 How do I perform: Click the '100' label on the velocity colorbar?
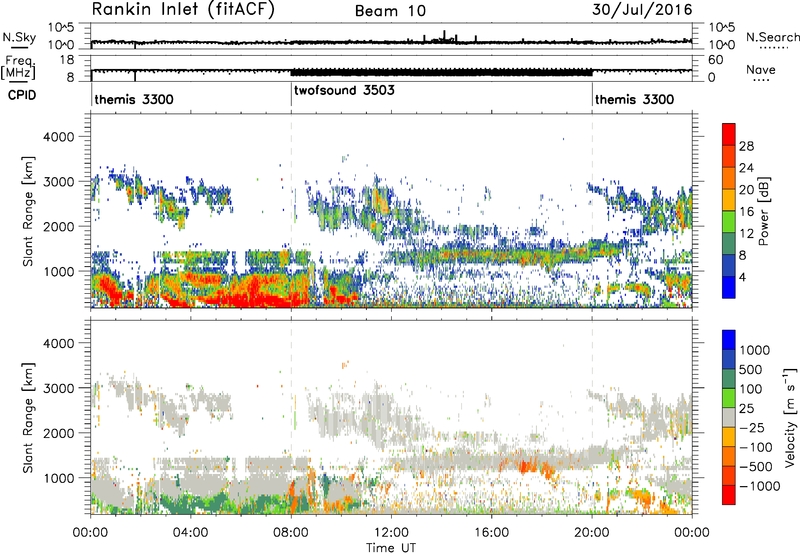point(750,389)
